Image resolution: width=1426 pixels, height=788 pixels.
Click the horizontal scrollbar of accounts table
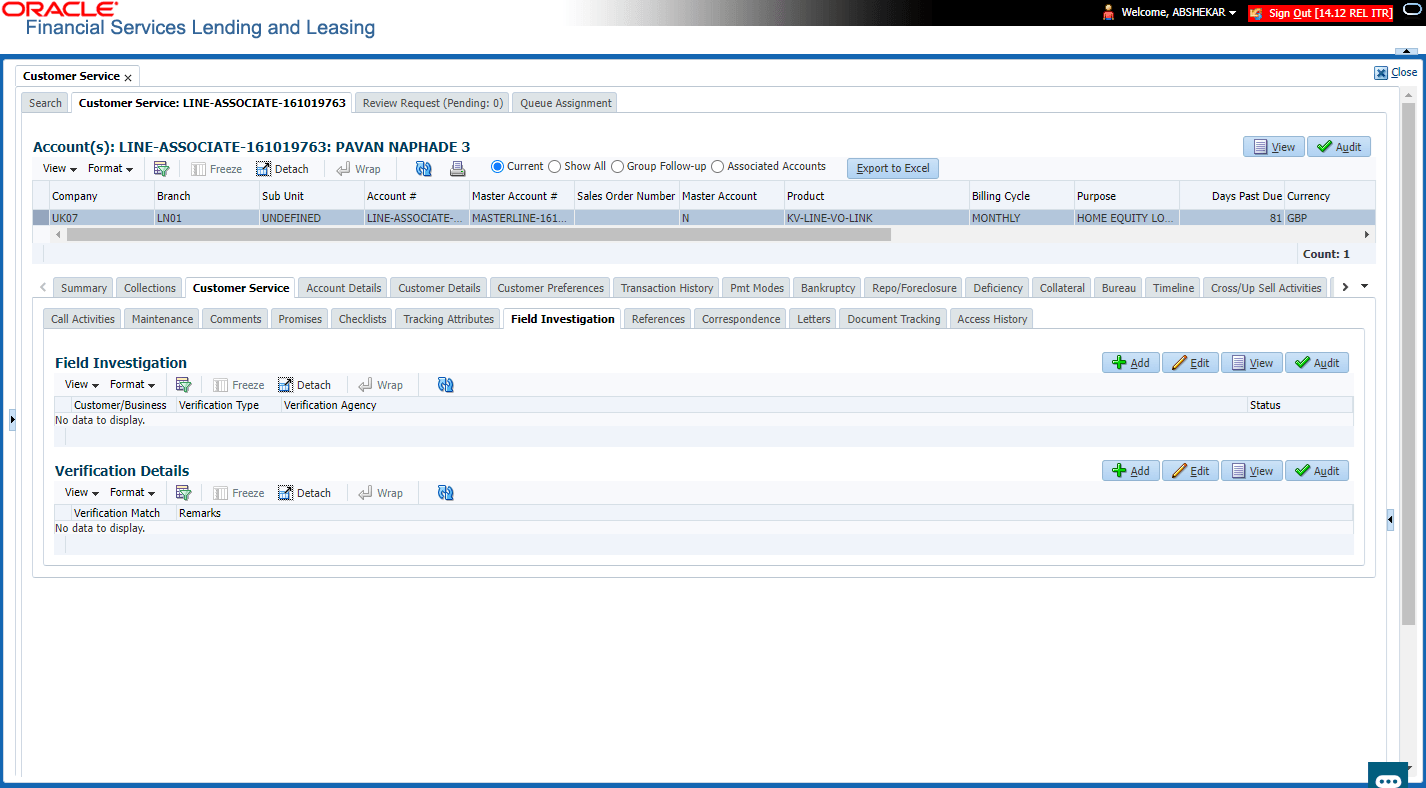click(479, 234)
